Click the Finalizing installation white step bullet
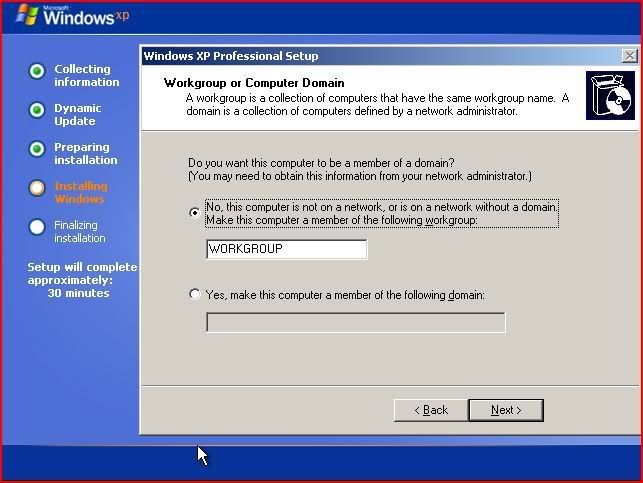This screenshot has height=483, width=643. [x=37, y=227]
